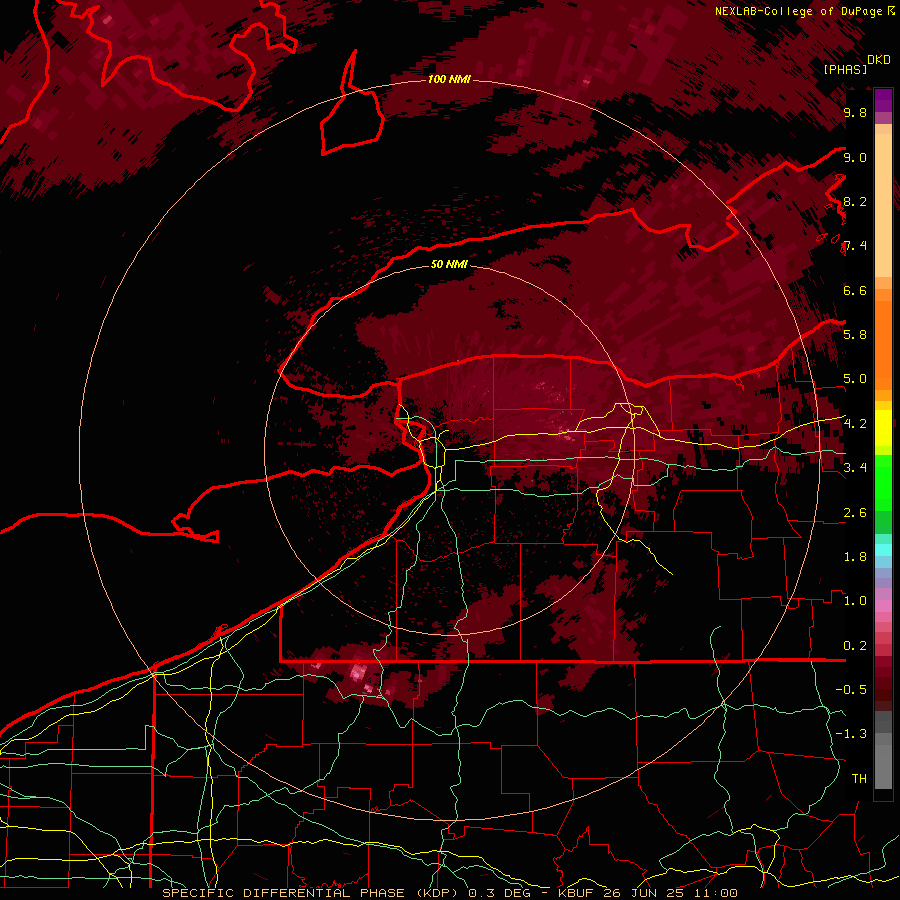Pick the bright green band on the color scale
This screenshot has height=900, width=900.
pyautogui.click(x=883, y=482)
